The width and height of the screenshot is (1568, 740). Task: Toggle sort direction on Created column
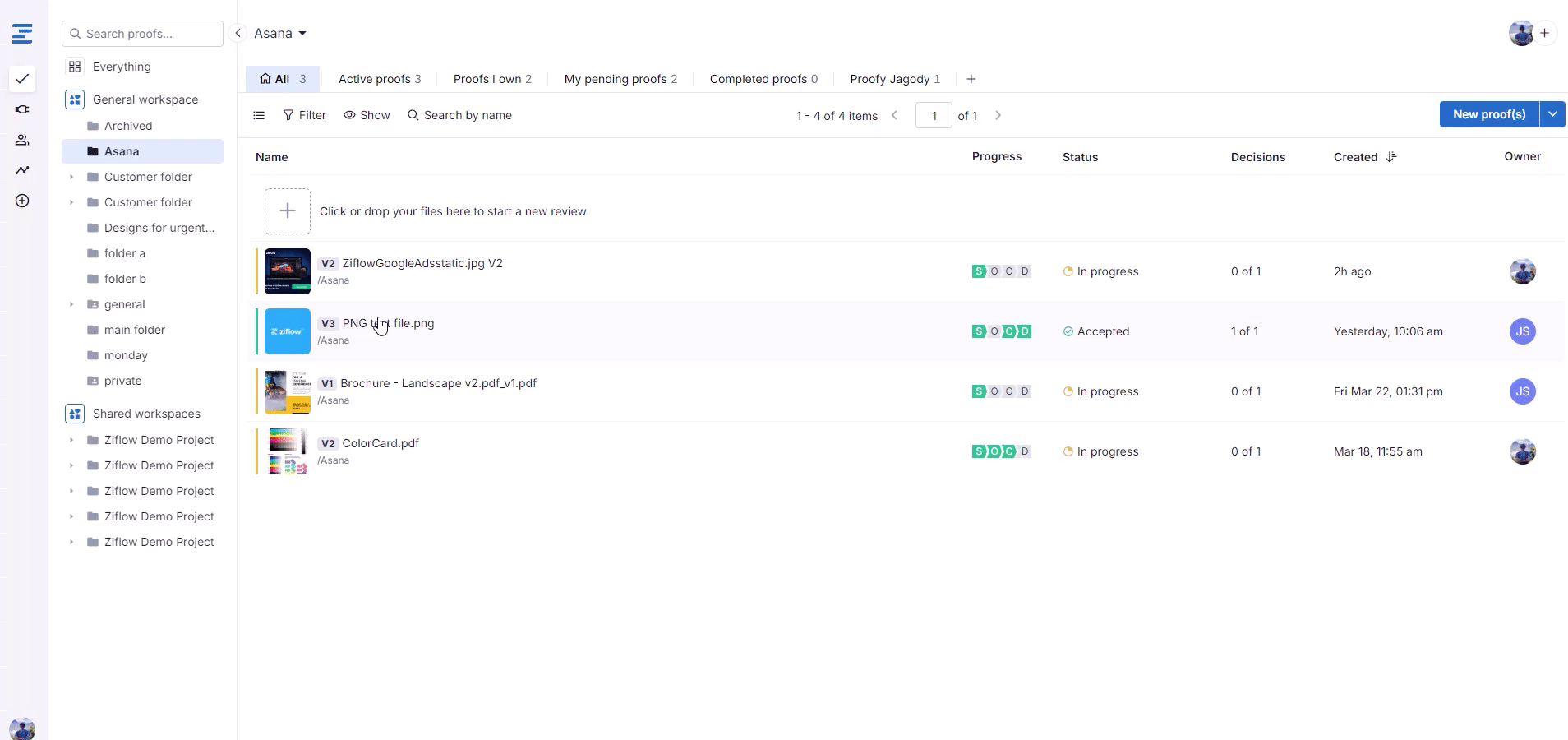[1390, 157]
